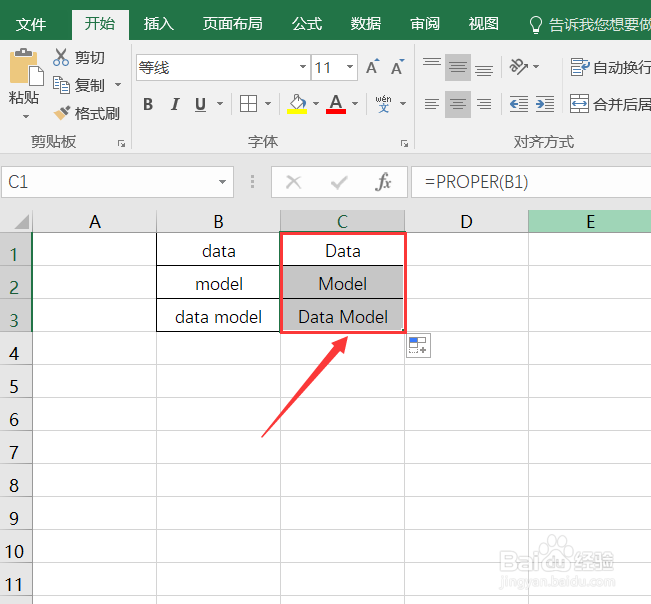Image resolution: width=651 pixels, height=604 pixels.
Task: Open the Tell Me lightbulb search
Action: tap(536, 25)
